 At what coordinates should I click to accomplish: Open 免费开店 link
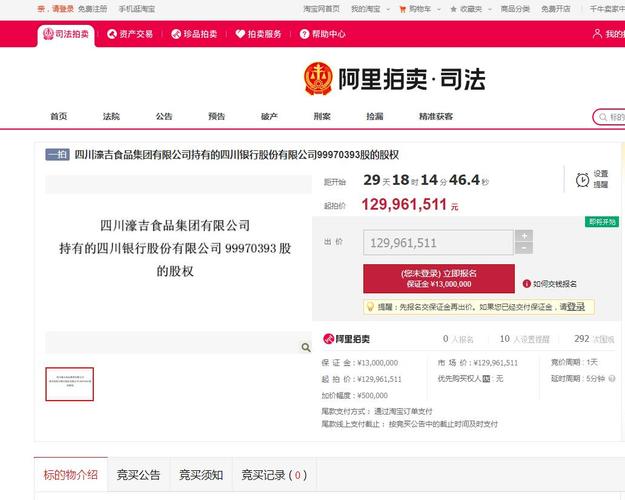[x=556, y=9]
